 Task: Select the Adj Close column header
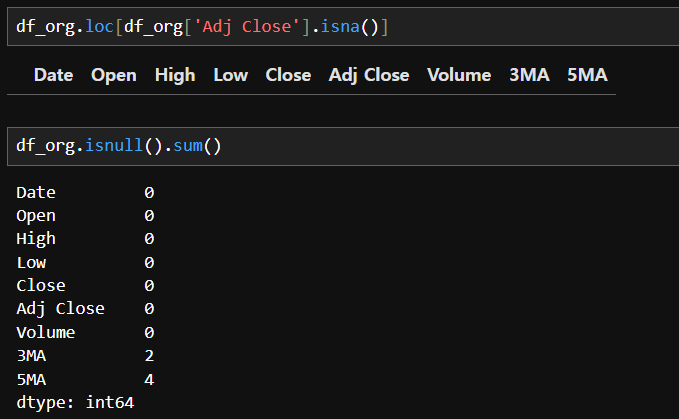pyautogui.click(x=369, y=75)
